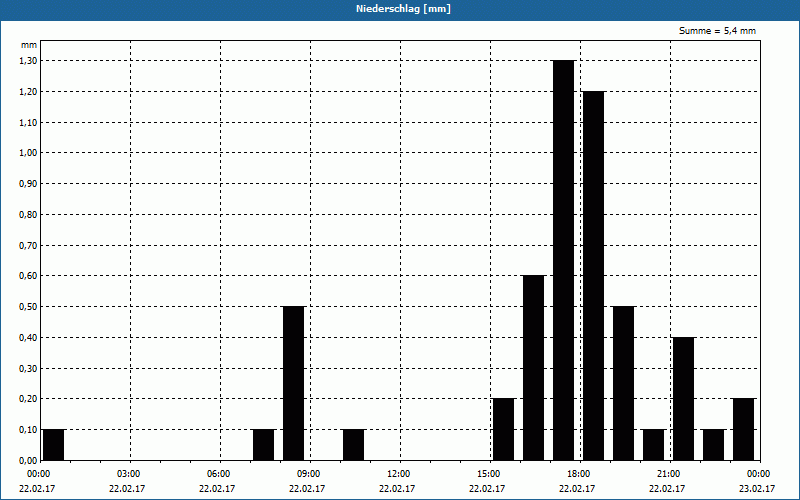Click the 0,90 y-axis label
The height and width of the screenshot is (500, 800).
(x=28, y=184)
